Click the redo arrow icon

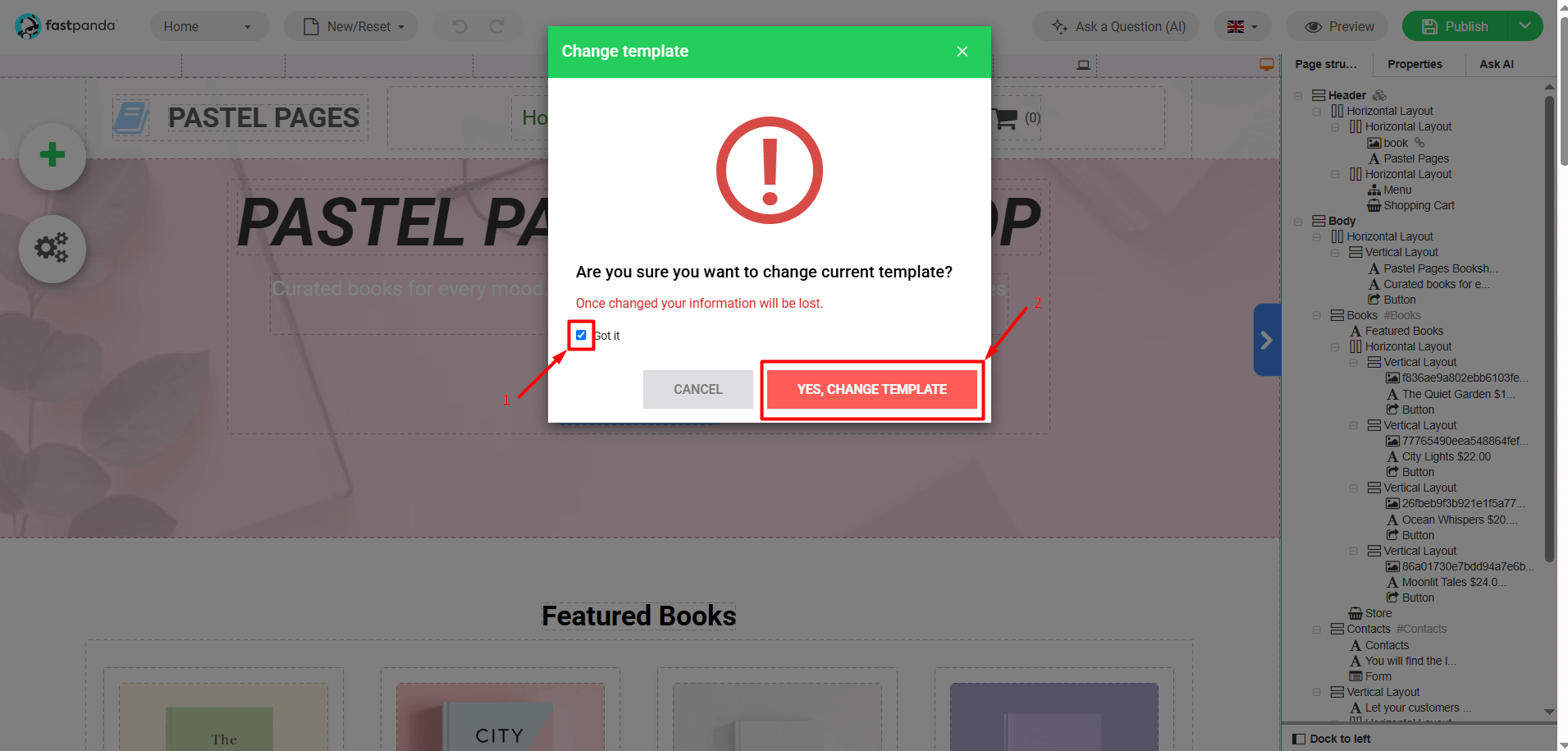pos(497,26)
